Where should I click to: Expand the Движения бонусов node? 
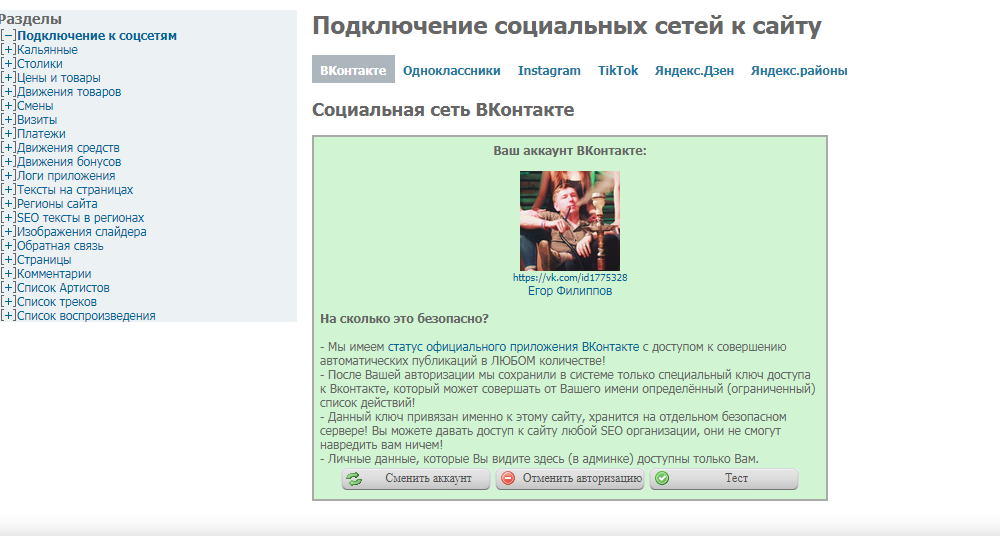(8, 162)
